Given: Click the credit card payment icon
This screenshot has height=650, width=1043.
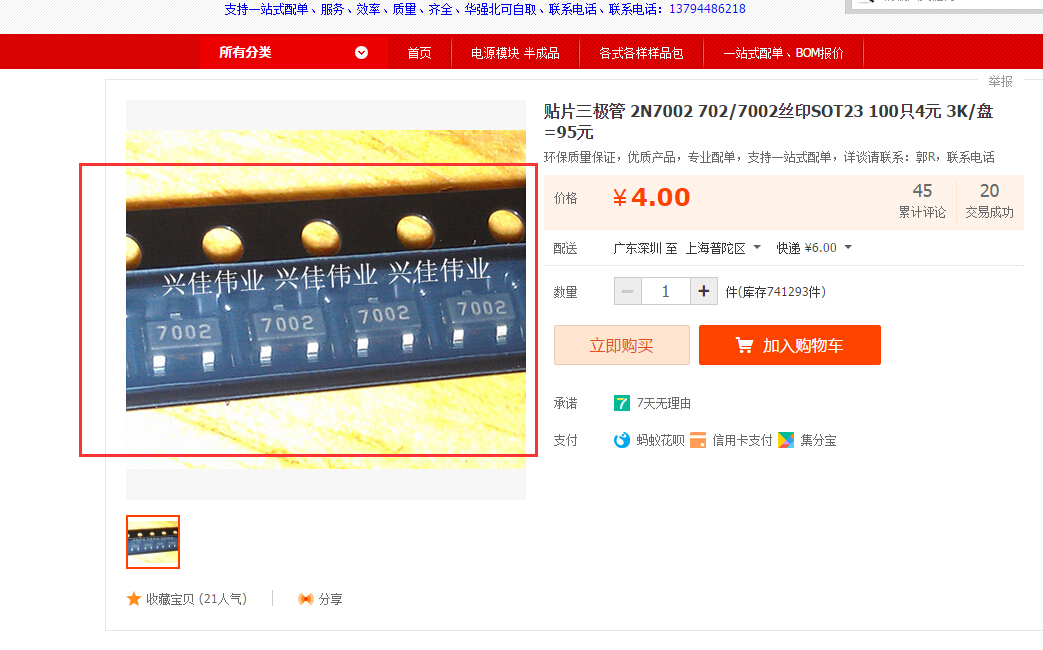Looking at the screenshot, I should [x=698, y=440].
